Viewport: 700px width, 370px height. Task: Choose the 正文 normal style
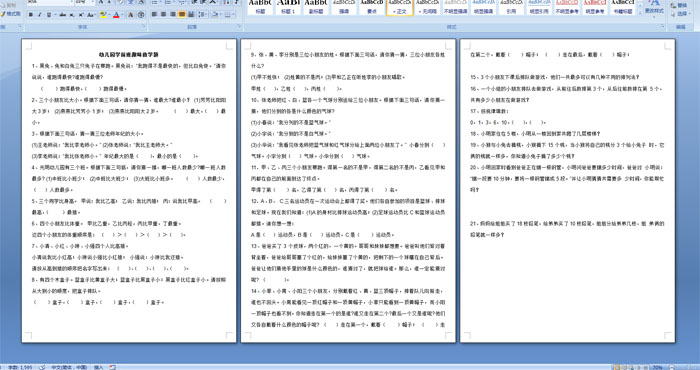coord(400,7)
